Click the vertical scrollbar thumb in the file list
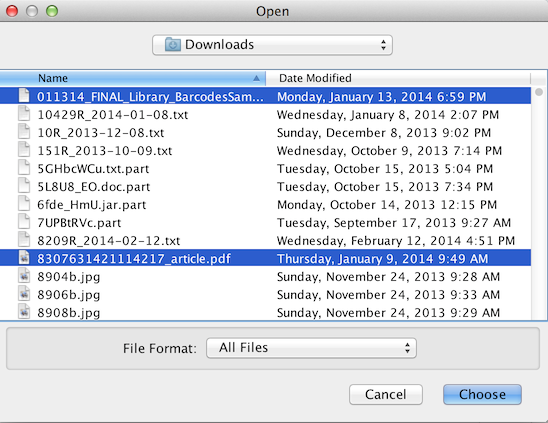This screenshot has height=423, width=548. point(539,92)
